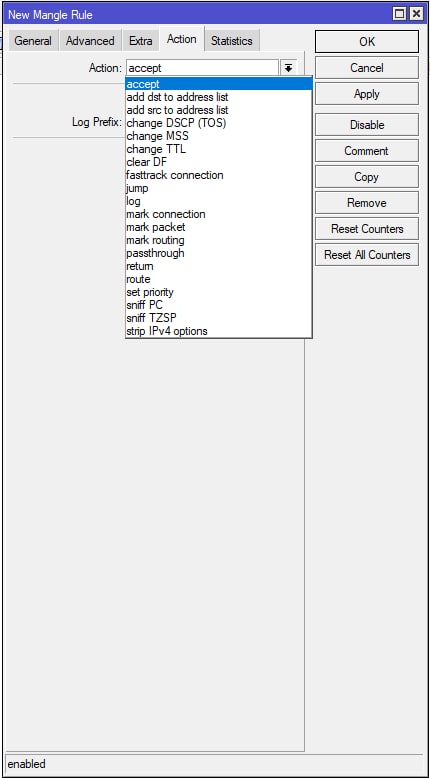The height and width of the screenshot is (778, 430).
Task: Select 'sniff PC' option
Action: click(219, 305)
